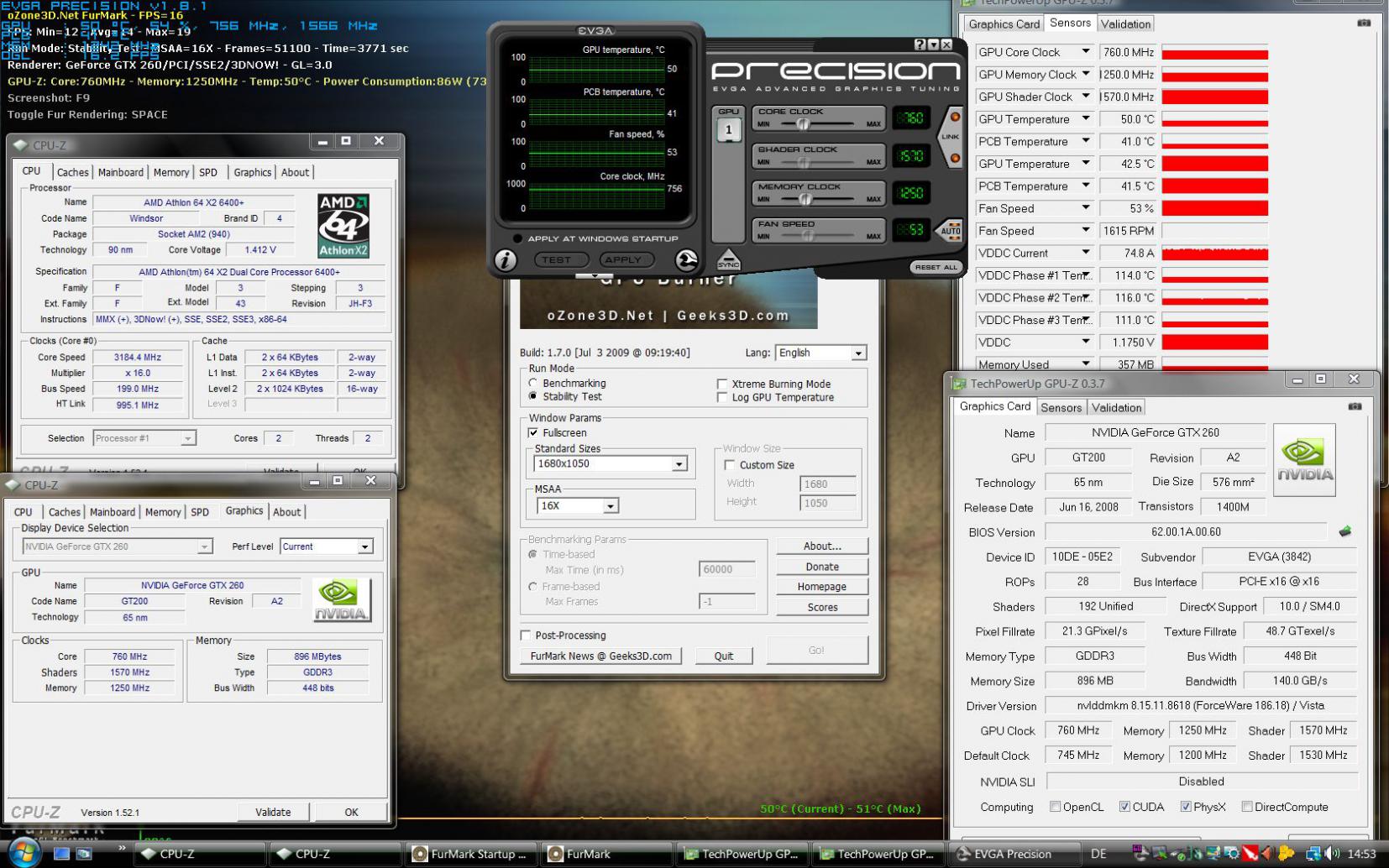
Task: Click the NVIDIA logo in CPU-Z Graphics tab
Action: tap(342, 600)
